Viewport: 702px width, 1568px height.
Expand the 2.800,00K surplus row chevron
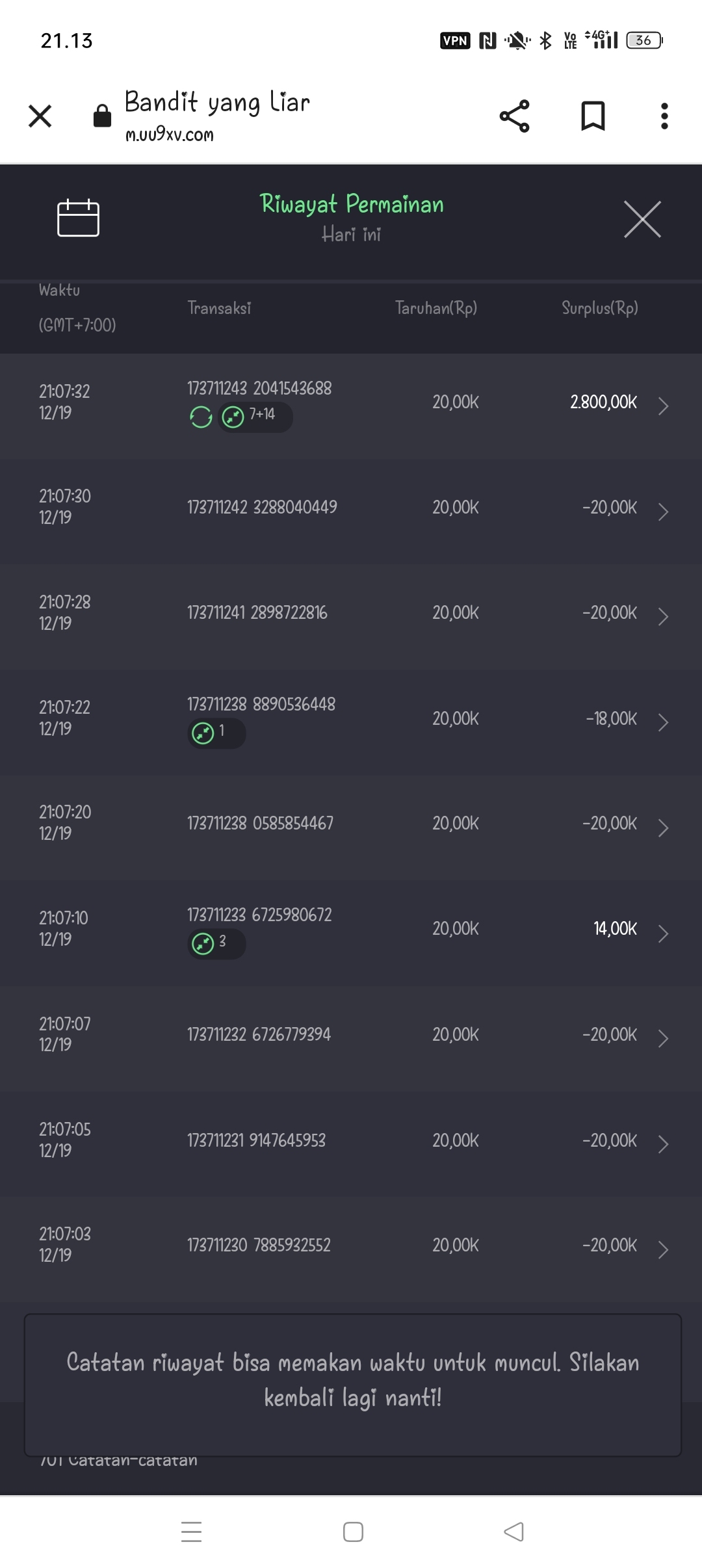(663, 406)
